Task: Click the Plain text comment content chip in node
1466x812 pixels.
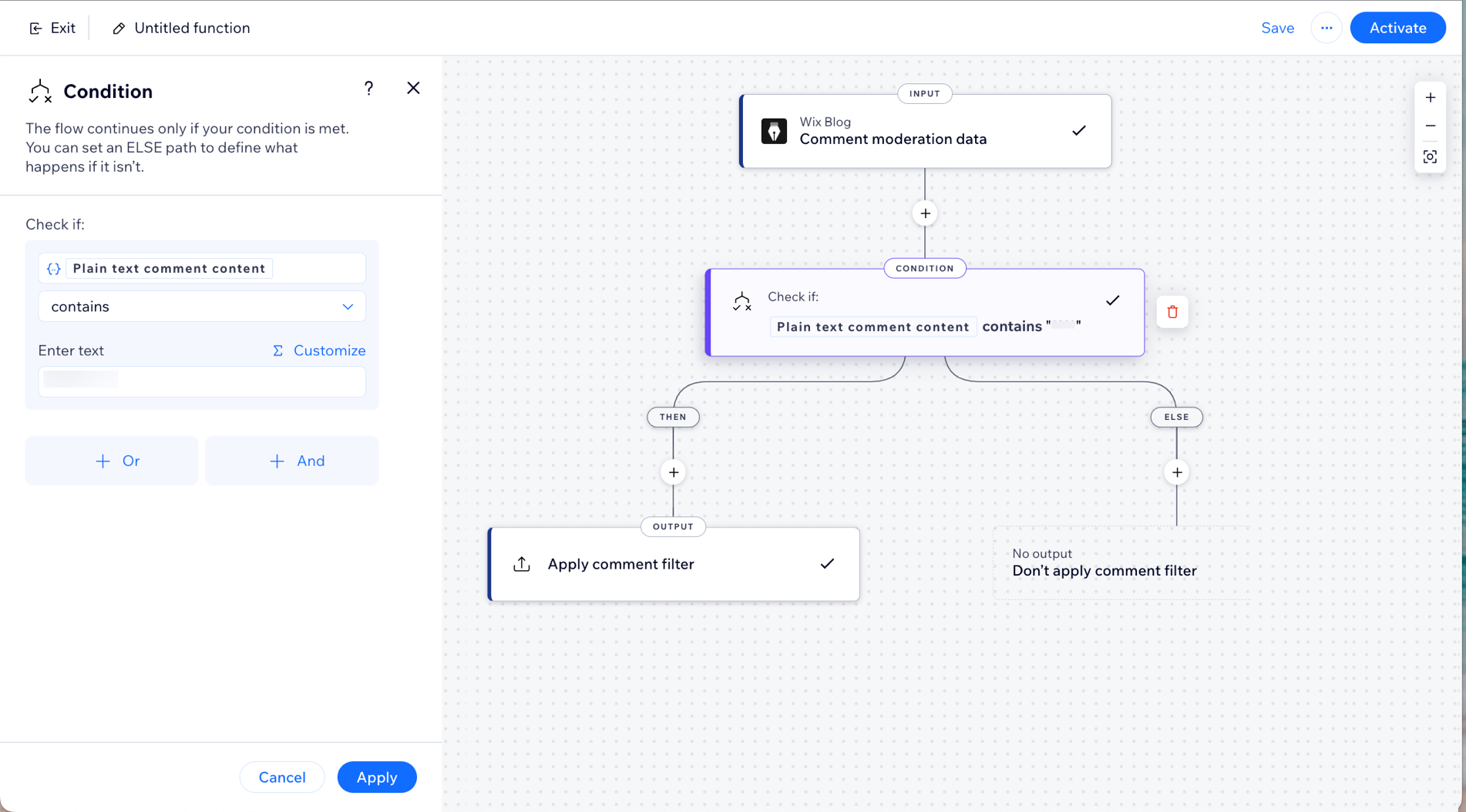Action: point(873,327)
